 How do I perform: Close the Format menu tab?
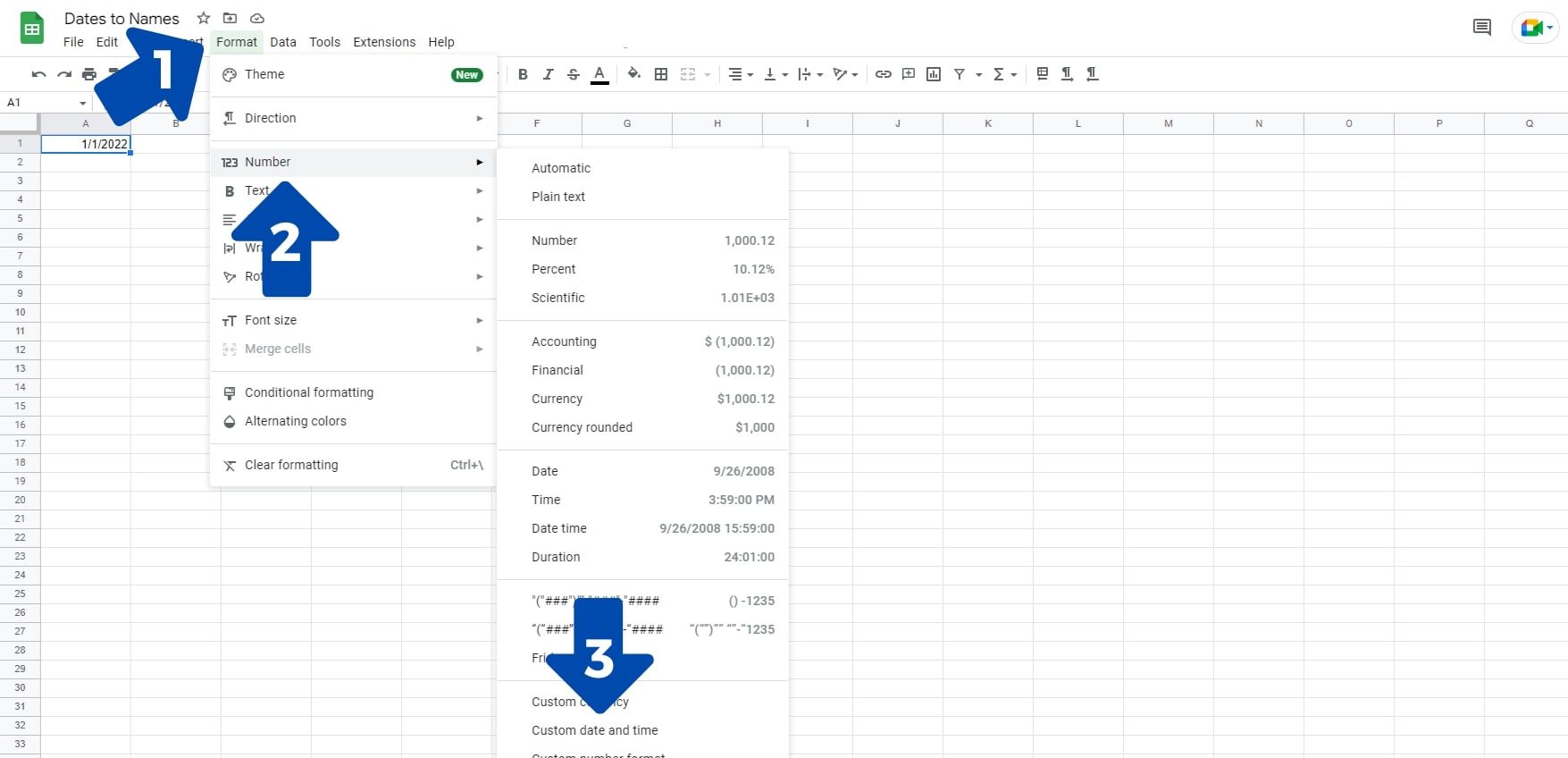click(237, 42)
